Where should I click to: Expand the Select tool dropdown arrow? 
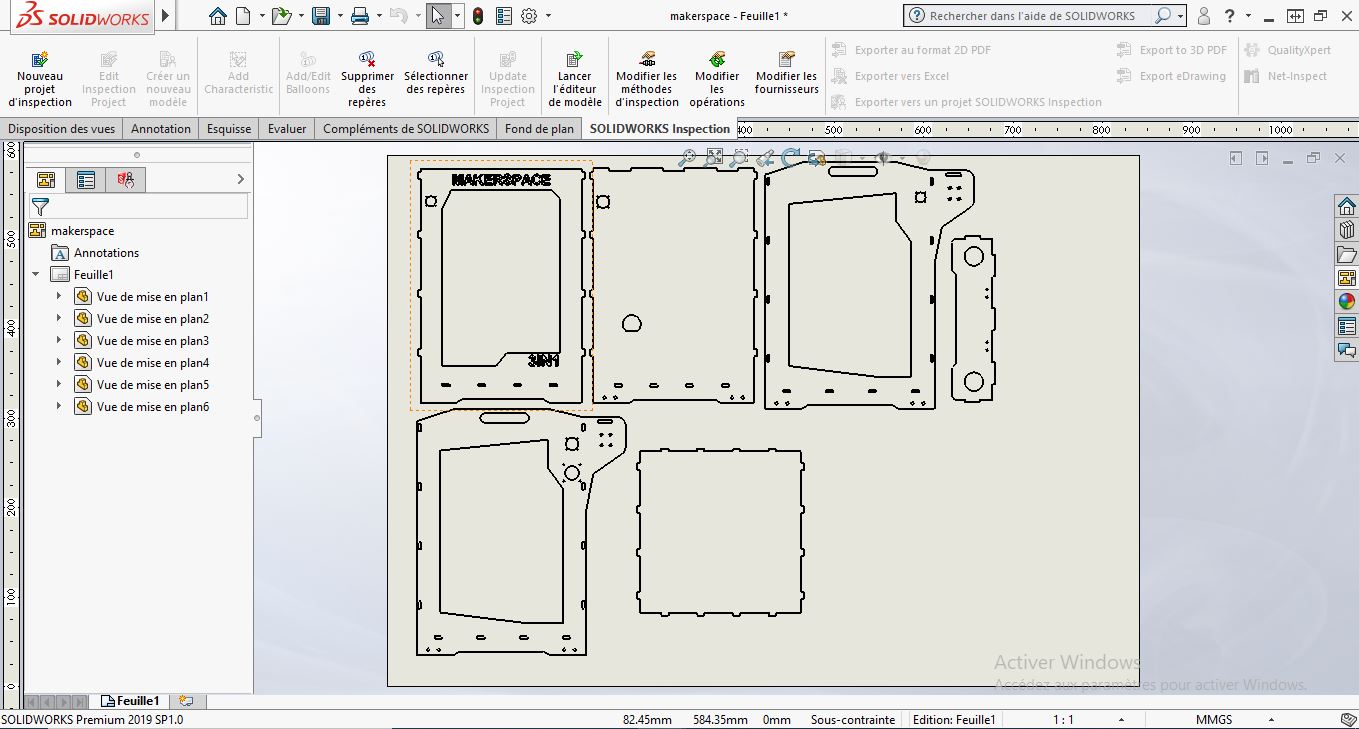tap(457, 16)
